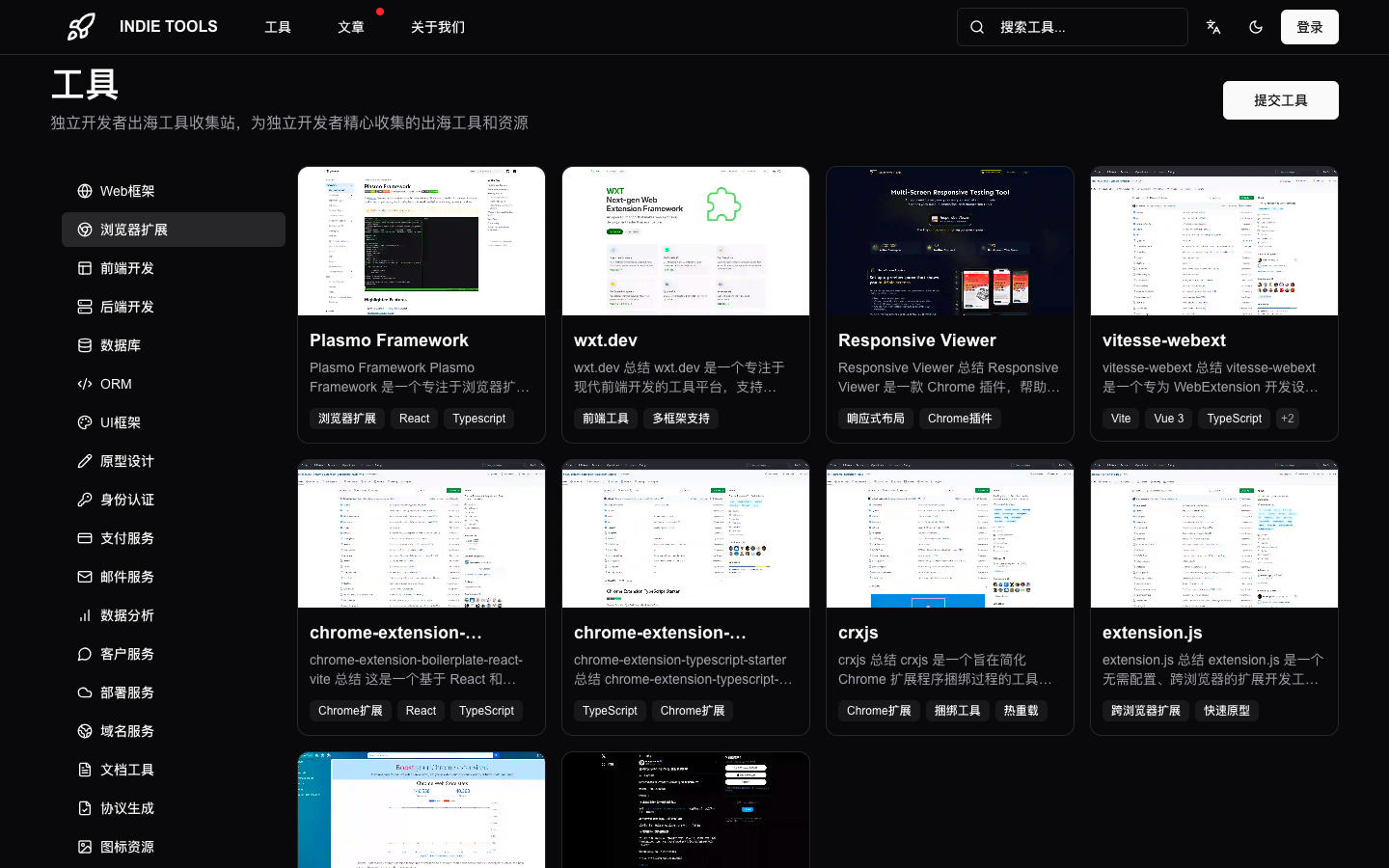
Task: Open vitesse-webext card thumbnail
Action: point(1214,241)
